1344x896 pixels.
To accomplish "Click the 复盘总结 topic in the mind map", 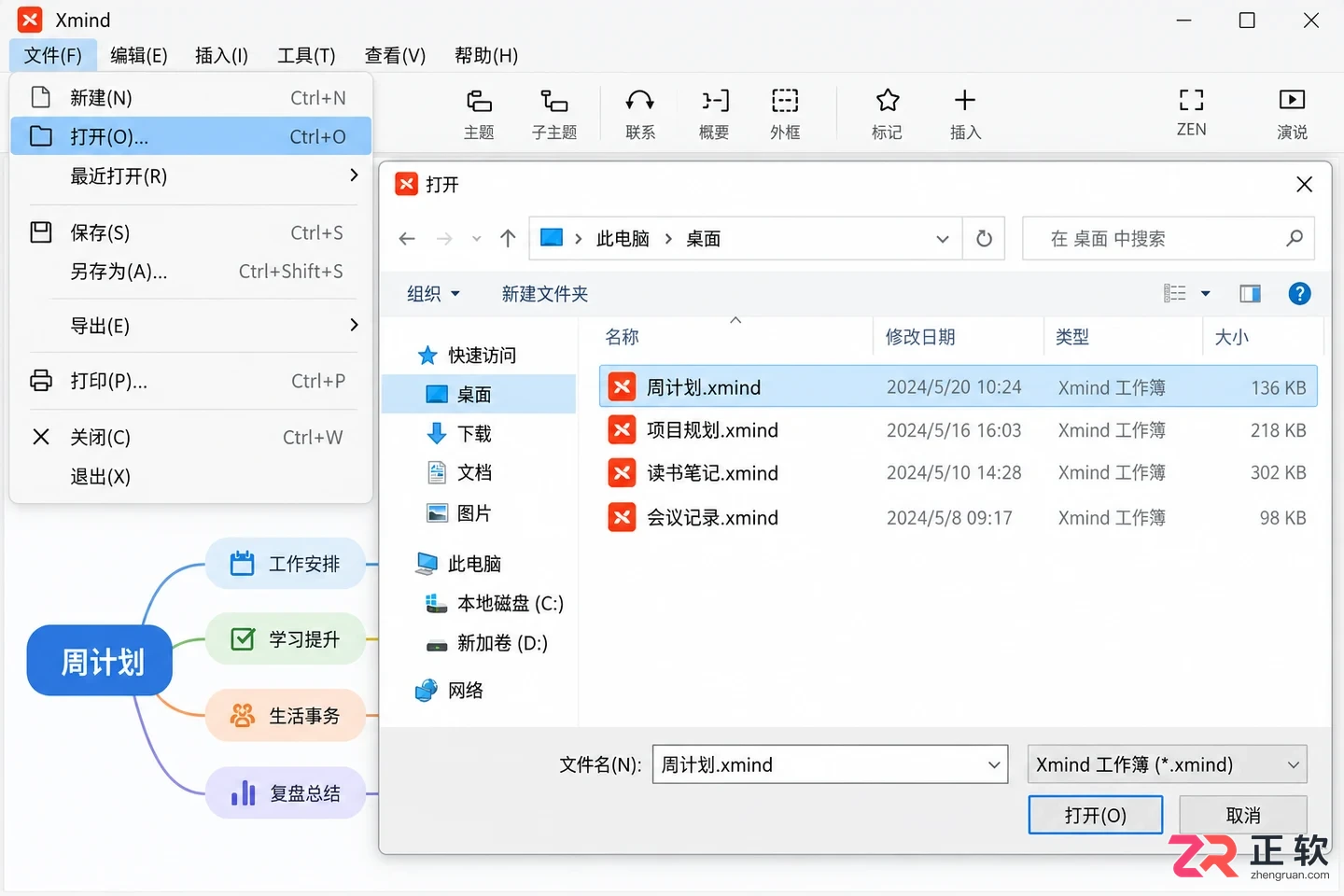I will pyautogui.click(x=286, y=793).
